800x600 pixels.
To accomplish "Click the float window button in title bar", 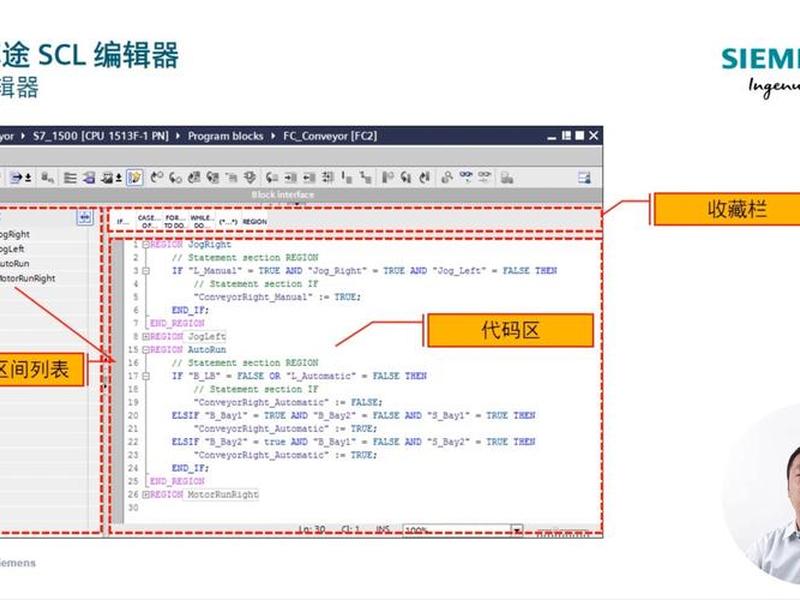I will [566, 136].
